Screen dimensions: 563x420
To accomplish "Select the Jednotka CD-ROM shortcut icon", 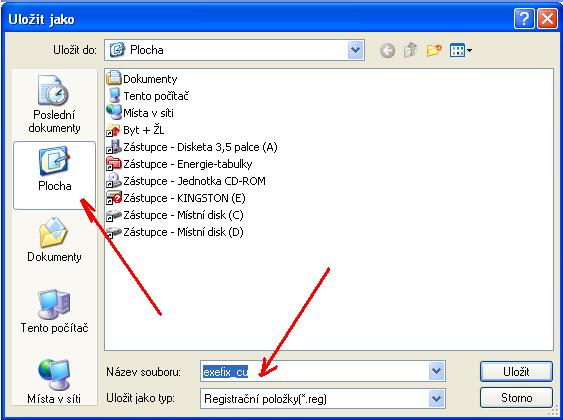I will 114,181.
